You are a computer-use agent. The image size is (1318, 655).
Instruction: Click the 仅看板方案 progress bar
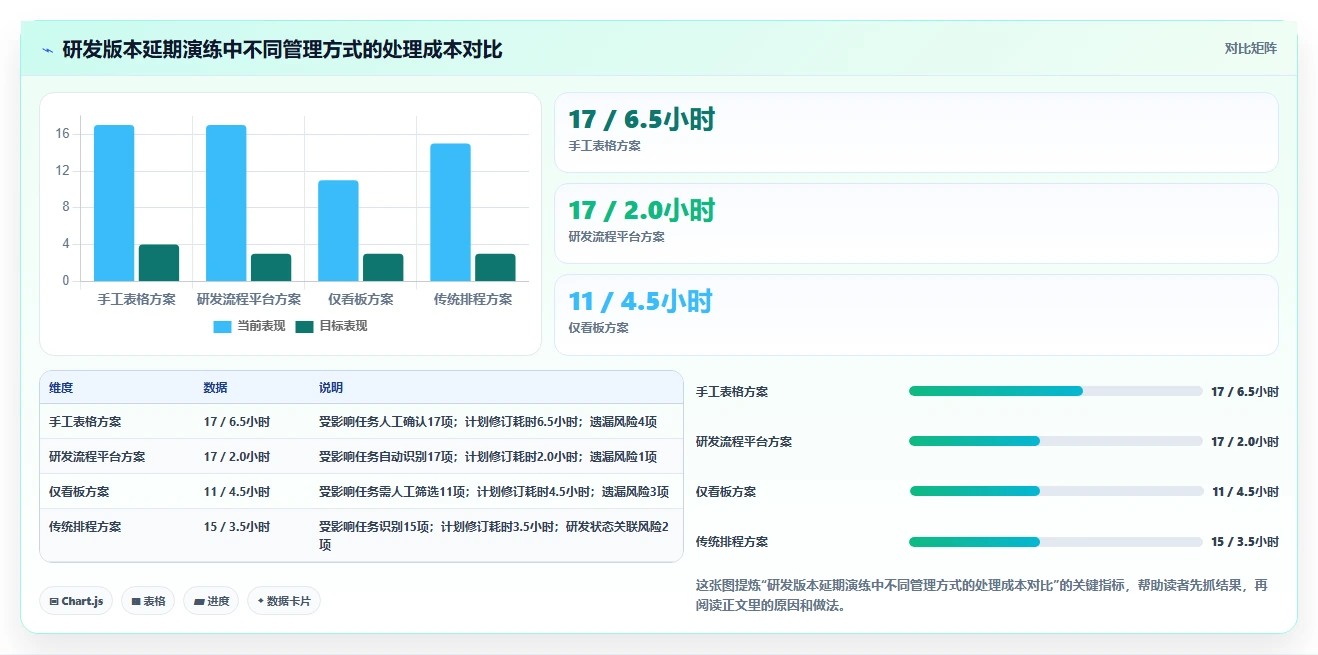[1055, 491]
